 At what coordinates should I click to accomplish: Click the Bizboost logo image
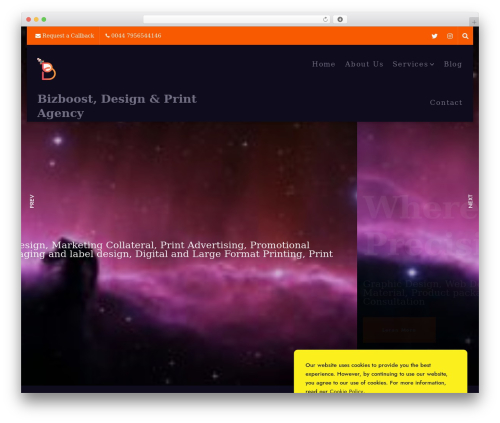point(47,69)
